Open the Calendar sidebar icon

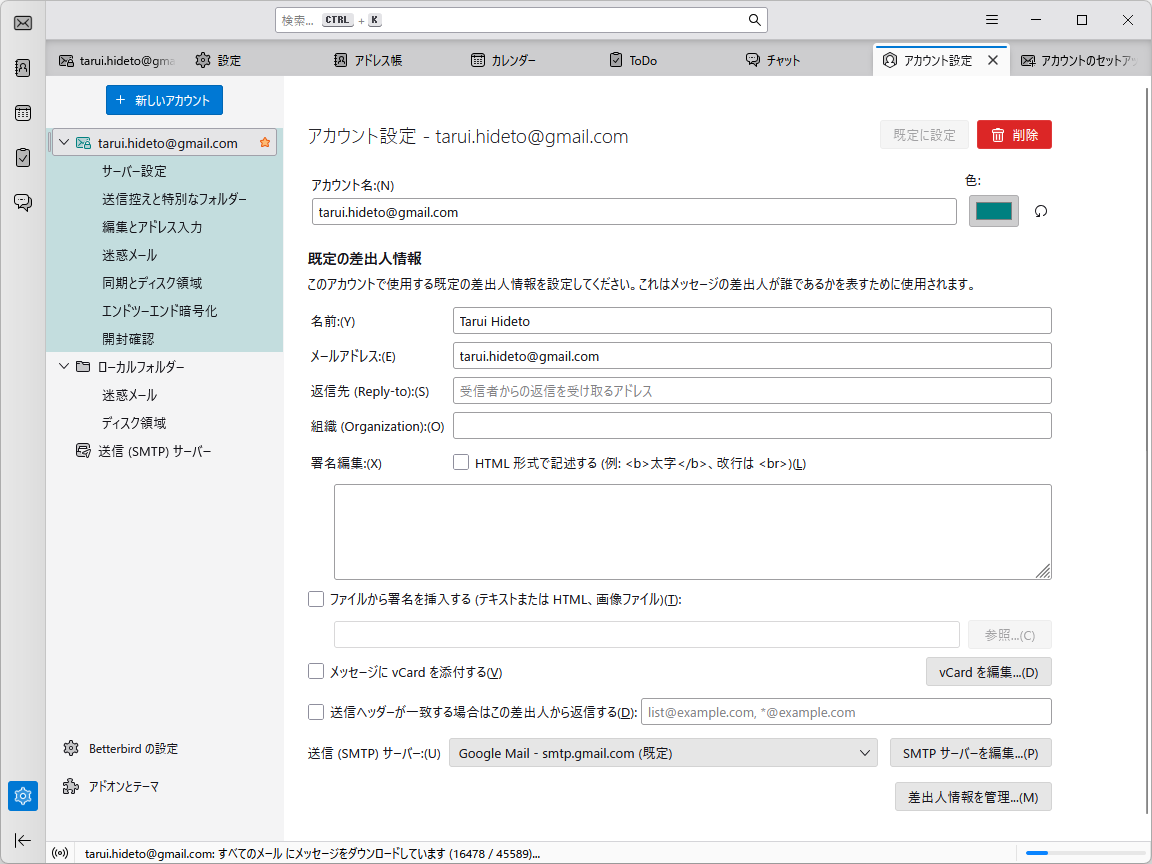(x=23, y=112)
